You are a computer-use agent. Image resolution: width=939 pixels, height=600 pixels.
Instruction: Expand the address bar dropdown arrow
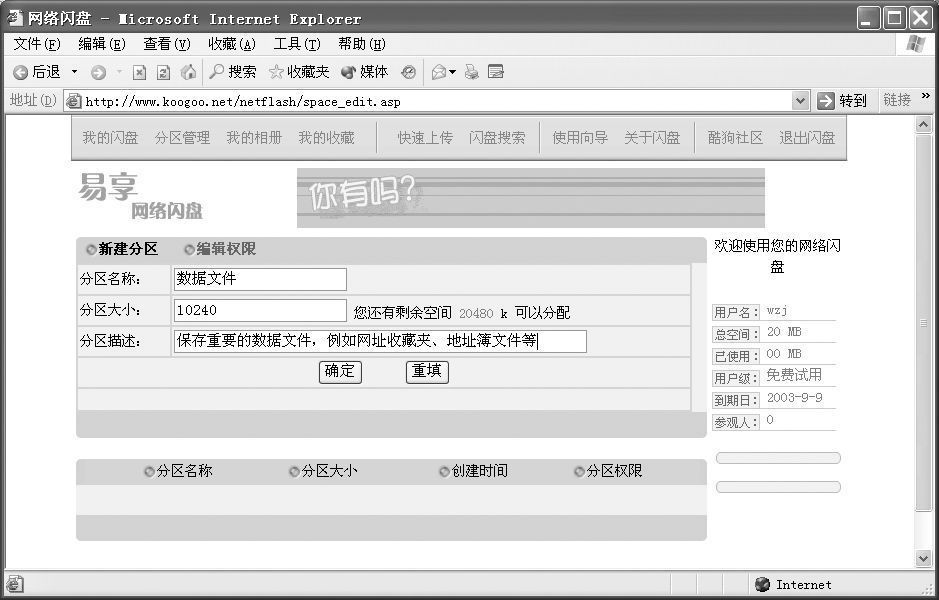tap(800, 100)
